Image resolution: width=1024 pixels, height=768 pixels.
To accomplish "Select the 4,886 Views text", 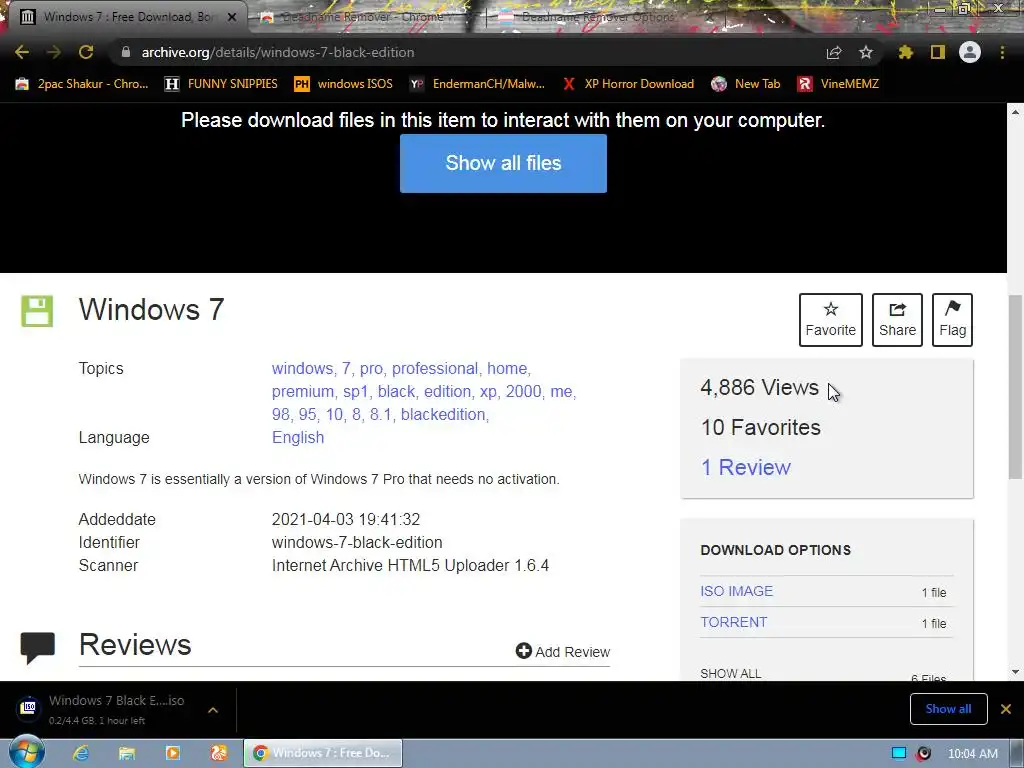I will click(759, 387).
